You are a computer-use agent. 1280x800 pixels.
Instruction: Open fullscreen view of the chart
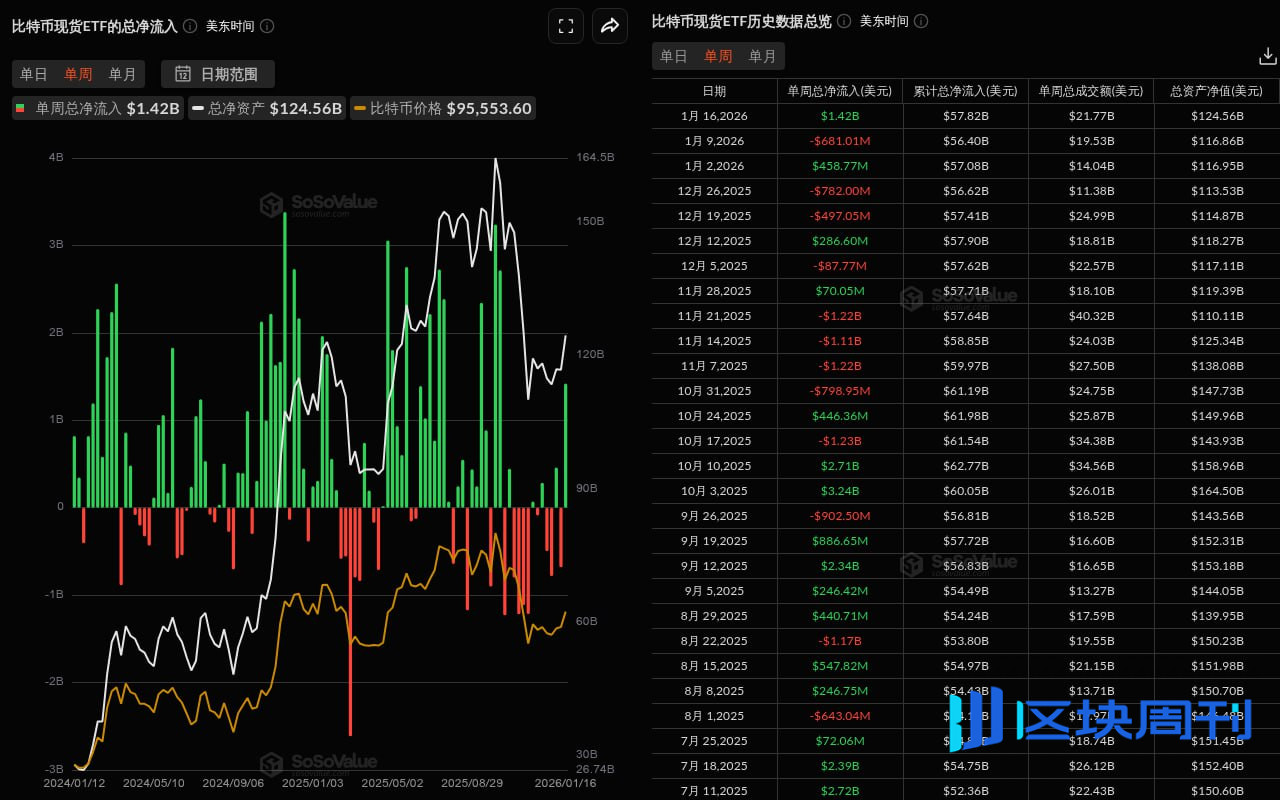[565, 26]
